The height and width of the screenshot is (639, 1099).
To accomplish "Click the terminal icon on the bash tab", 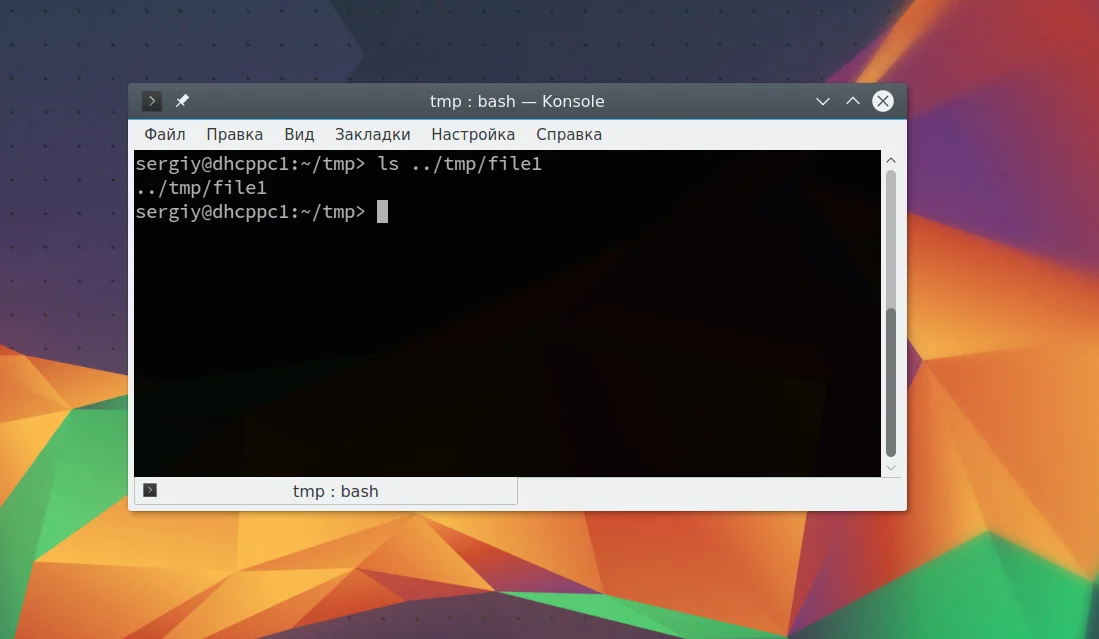I will pos(150,490).
